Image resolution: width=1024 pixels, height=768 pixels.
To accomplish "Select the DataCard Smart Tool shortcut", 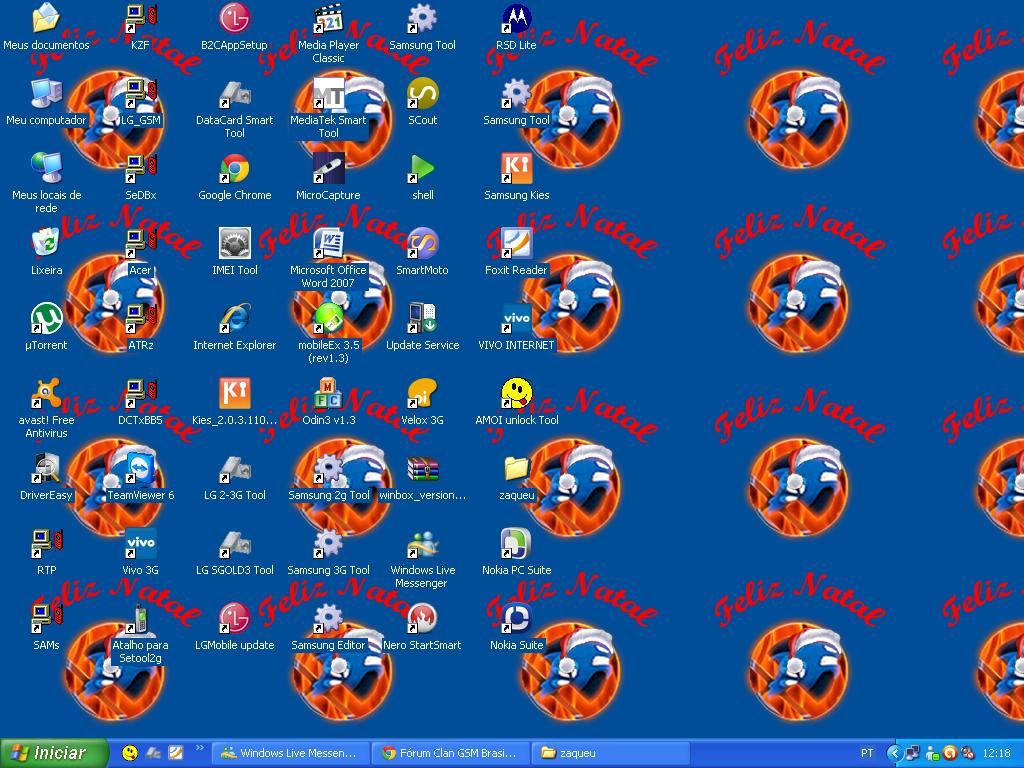I will pos(234,95).
